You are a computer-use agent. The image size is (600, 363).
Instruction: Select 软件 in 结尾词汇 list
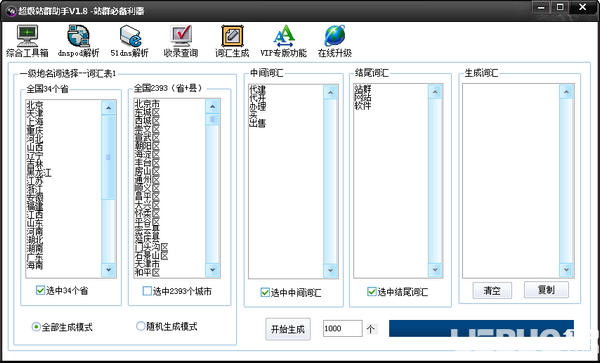point(363,106)
